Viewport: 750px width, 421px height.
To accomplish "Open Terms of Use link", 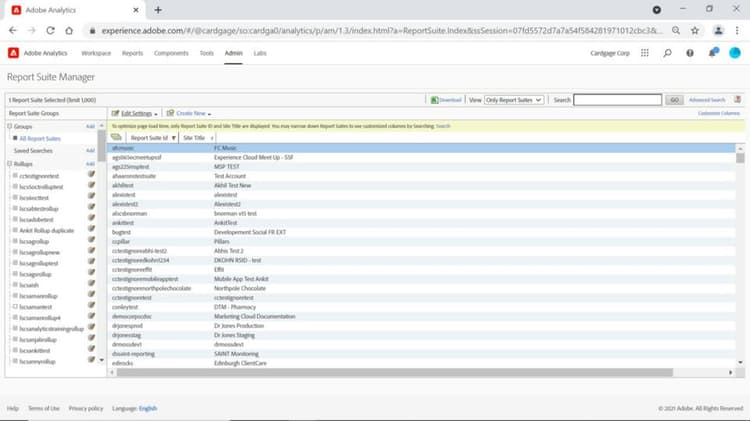I will click(x=44, y=408).
